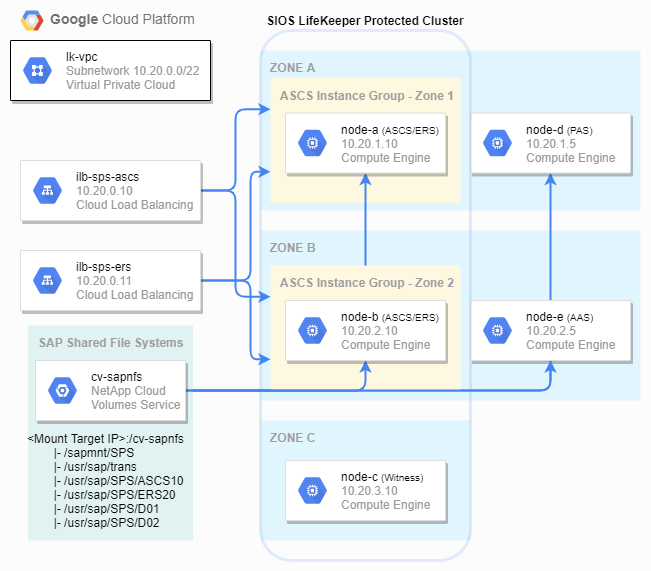Click the 'node-c (Witness)' label
This screenshot has height=571, width=651.
[x=382, y=477]
